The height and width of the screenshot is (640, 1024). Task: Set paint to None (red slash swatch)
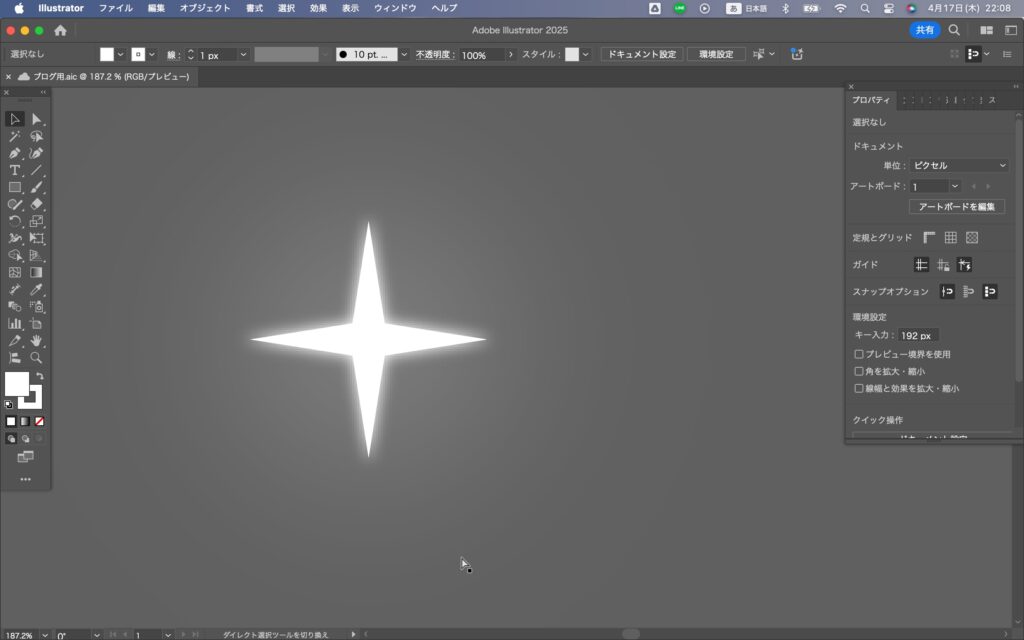[39, 421]
